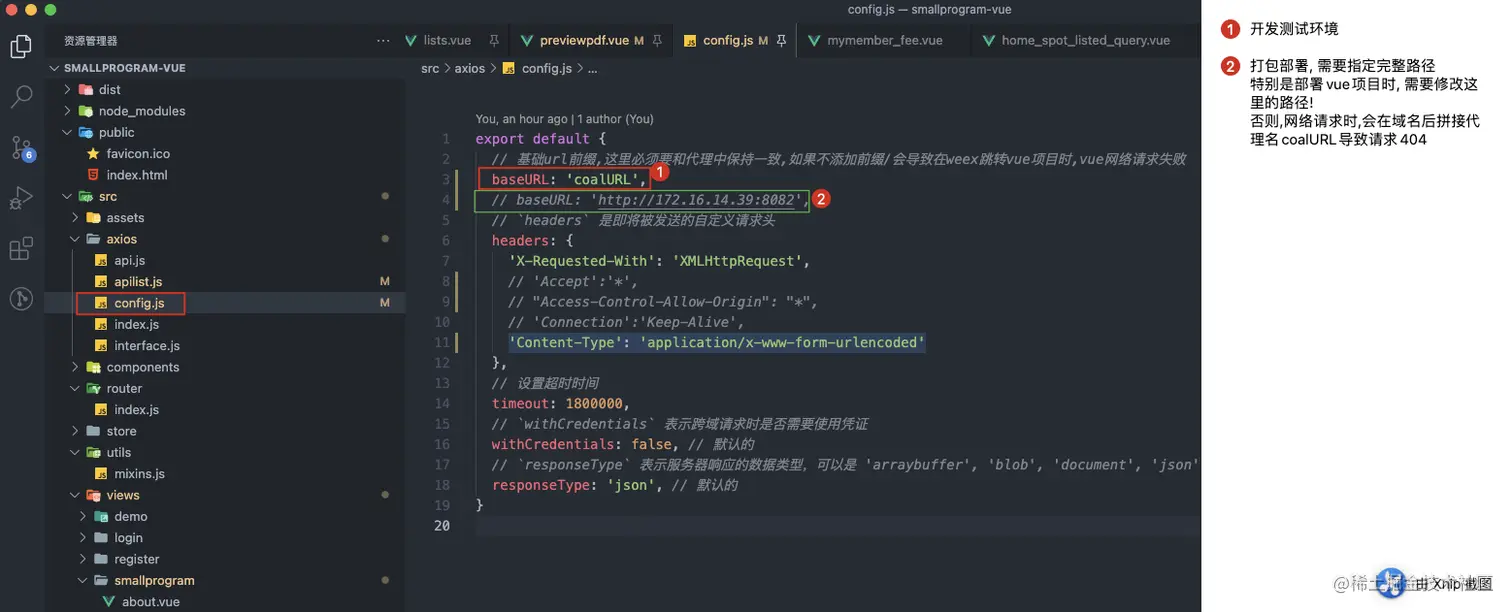Collapse the smallprogram folder
The height and width of the screenshot is (612, 1512).
coord(84,580)
